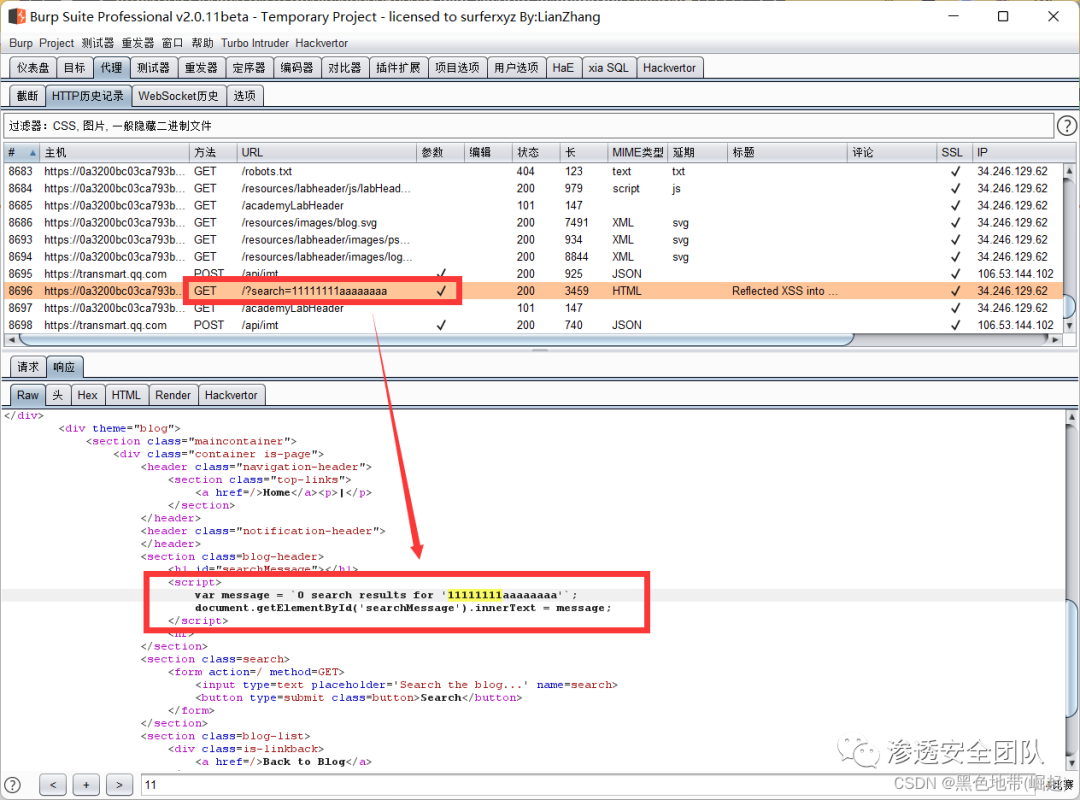Viewport: 1080px width, 800px height.
Task: Switch to the 用户选项 tab
Action: (x=517, y=68)
